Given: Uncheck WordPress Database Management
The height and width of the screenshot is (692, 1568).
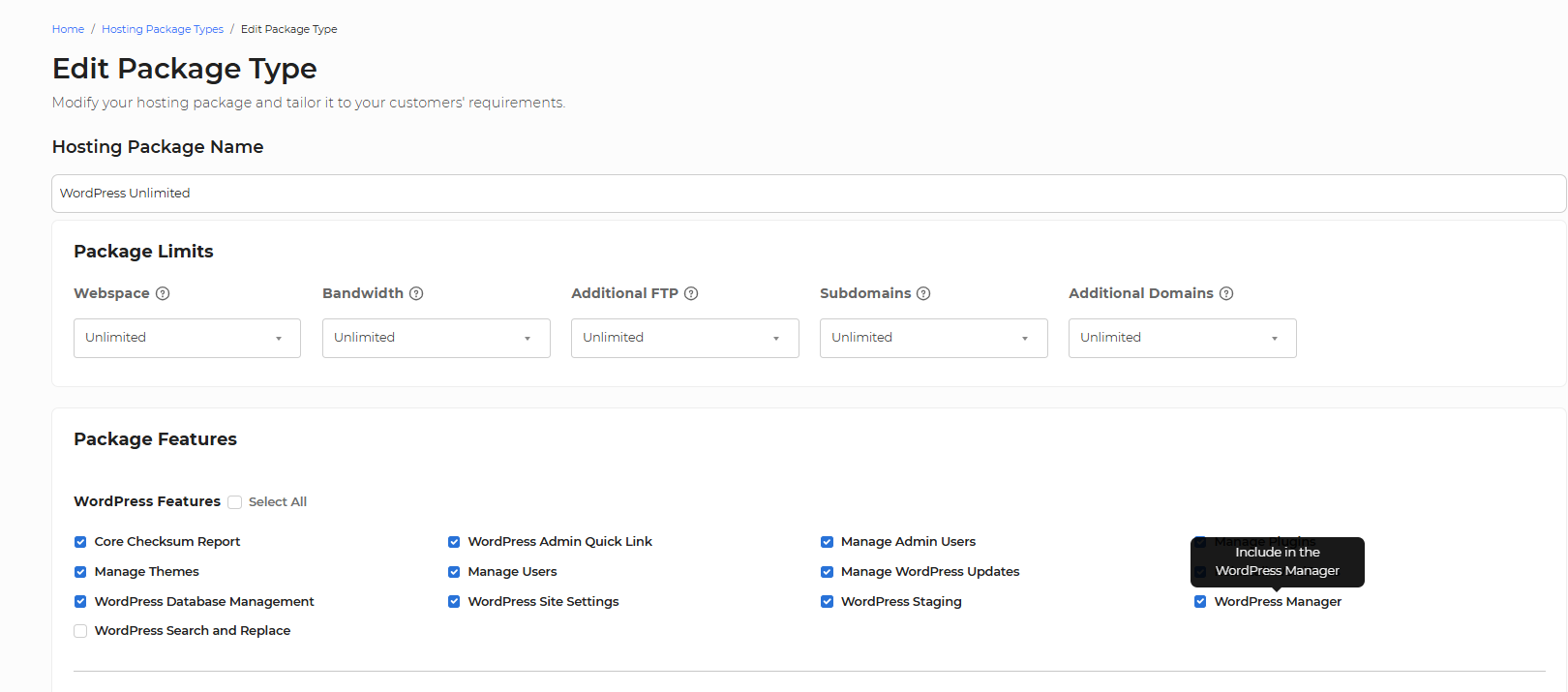Looking at the screenshot, I should click(x=80, y=602).
